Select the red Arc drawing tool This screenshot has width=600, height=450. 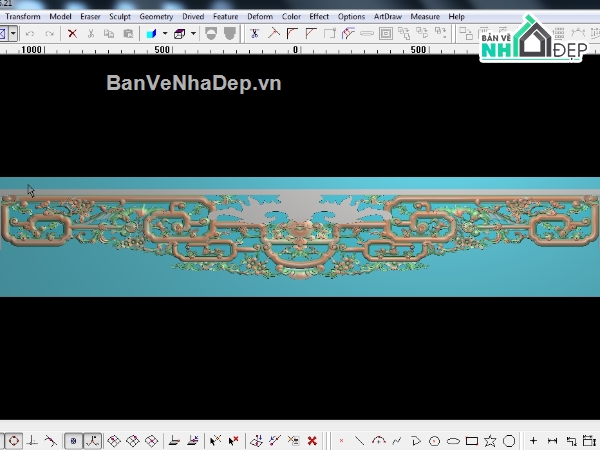[x=378, y=441]
